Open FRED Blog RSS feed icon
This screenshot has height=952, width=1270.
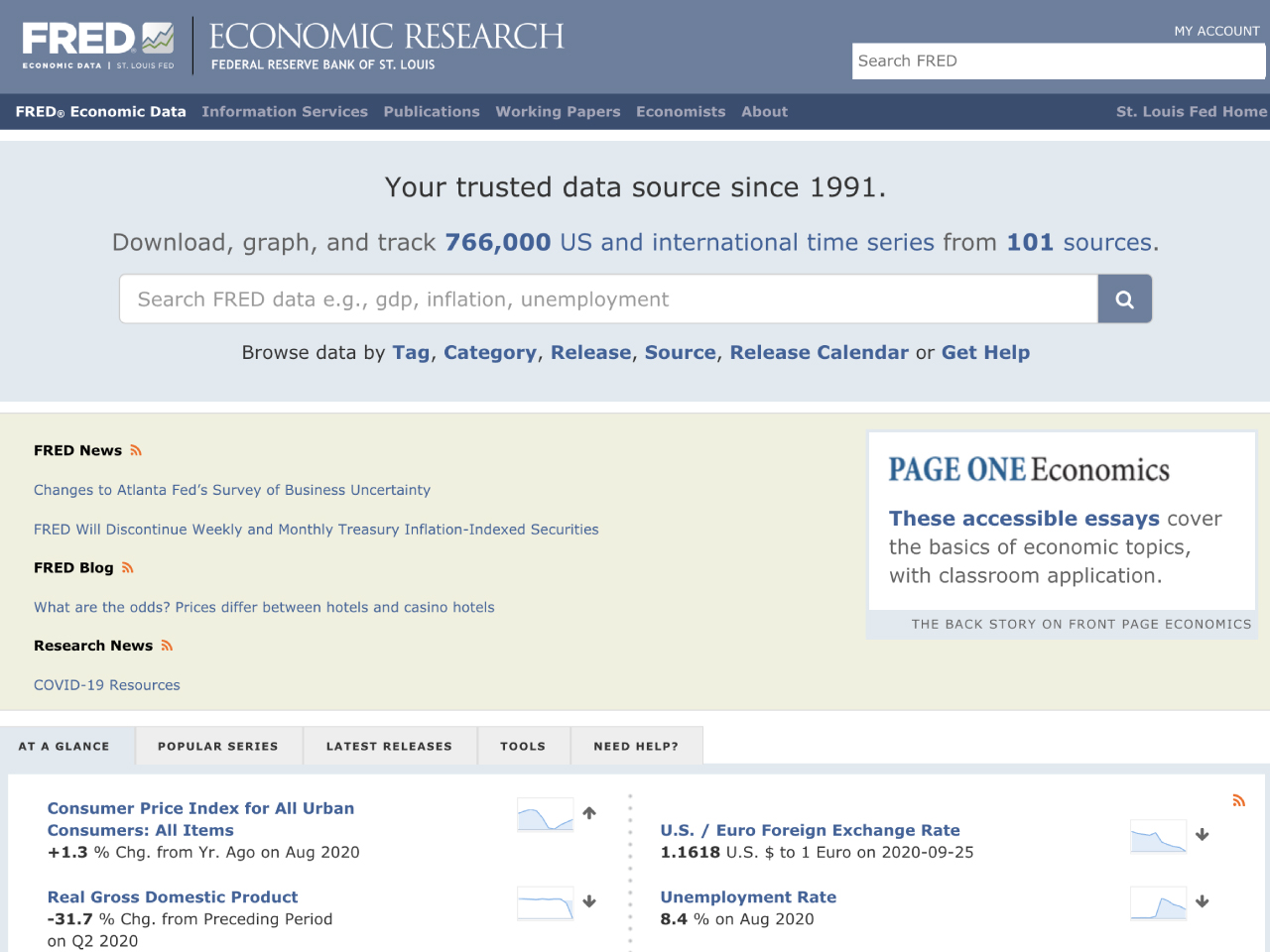127,568
